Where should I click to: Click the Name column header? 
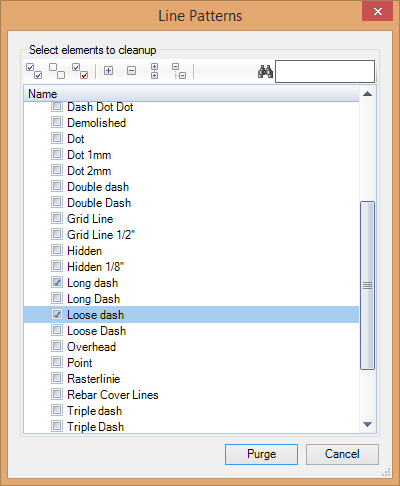[x=192, y=94]
